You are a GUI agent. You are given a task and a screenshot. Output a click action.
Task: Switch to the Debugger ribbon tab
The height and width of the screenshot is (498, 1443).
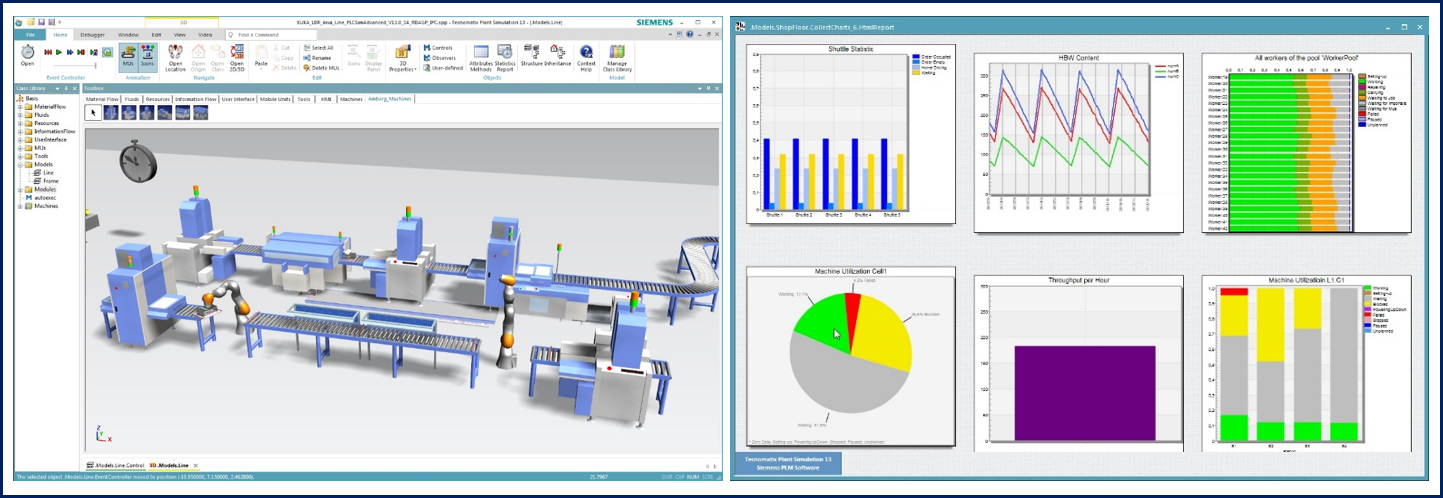91,34
